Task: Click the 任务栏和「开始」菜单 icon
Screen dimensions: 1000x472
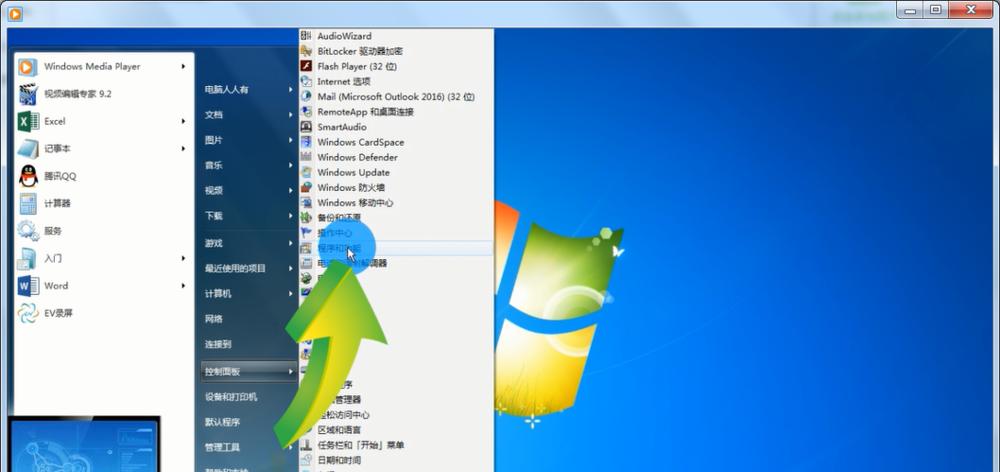Action: [x=306, y=445]
